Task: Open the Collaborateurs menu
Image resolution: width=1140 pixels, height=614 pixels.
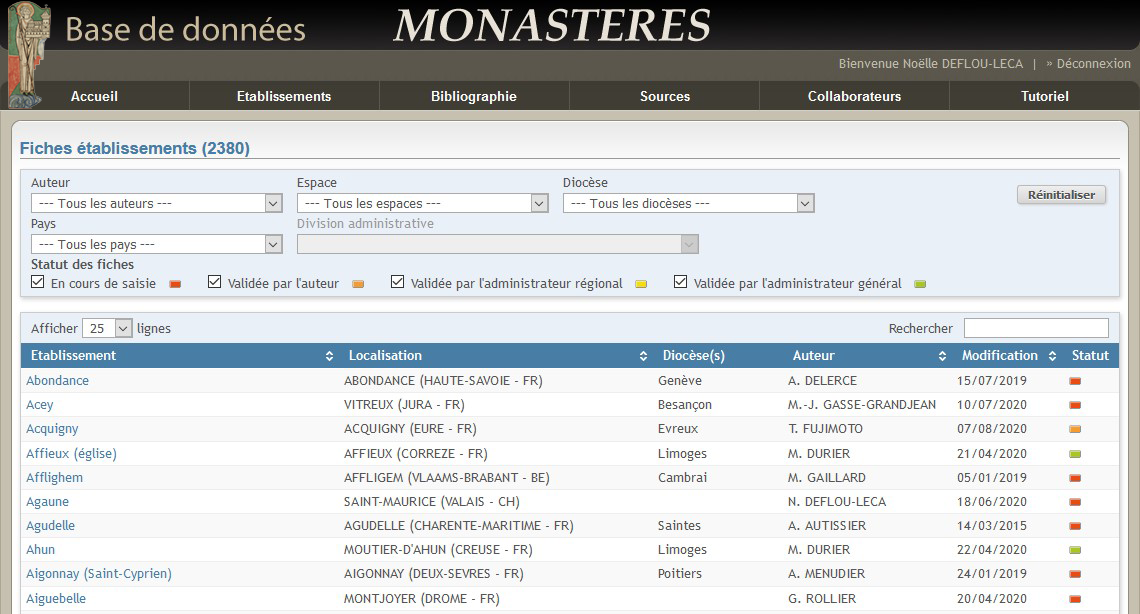Action: click(x=854, y=96)
